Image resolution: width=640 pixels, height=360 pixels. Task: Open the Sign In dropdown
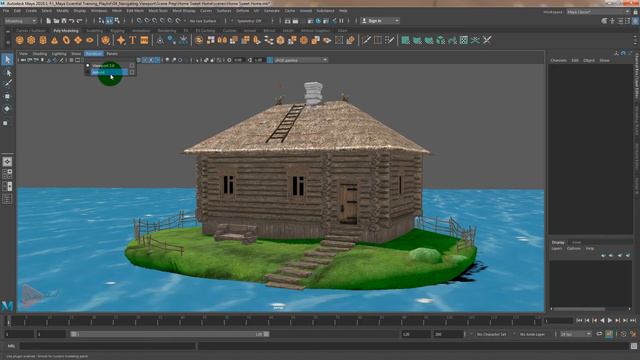click(380, 21)
